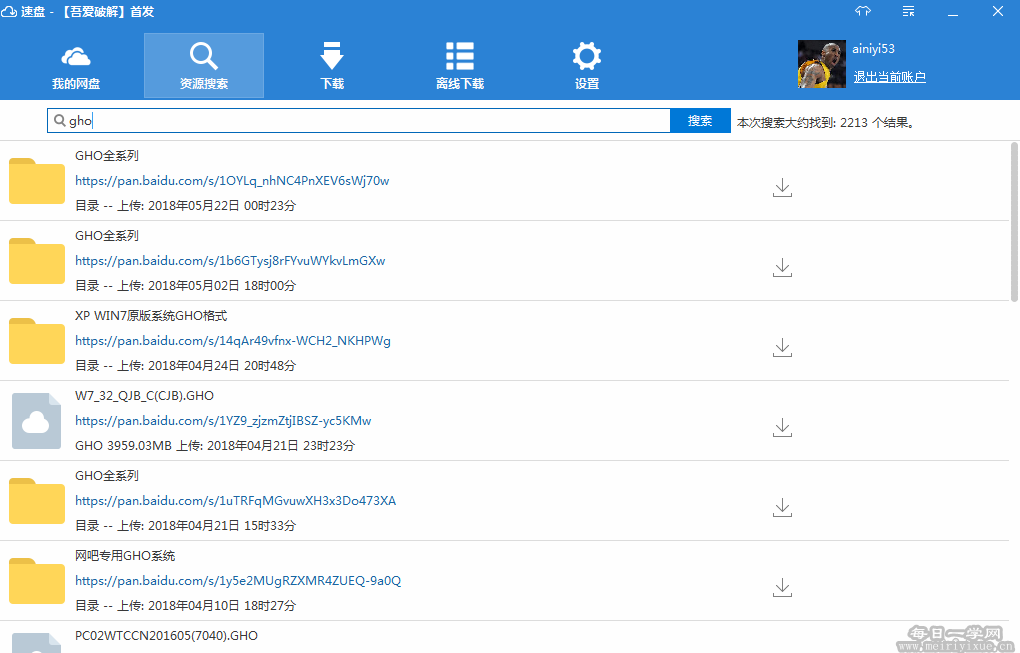Screen dimensions: 1020x653
Task: Download the 网吧专用GHO系统 result
Action: (x=782, y=587)
